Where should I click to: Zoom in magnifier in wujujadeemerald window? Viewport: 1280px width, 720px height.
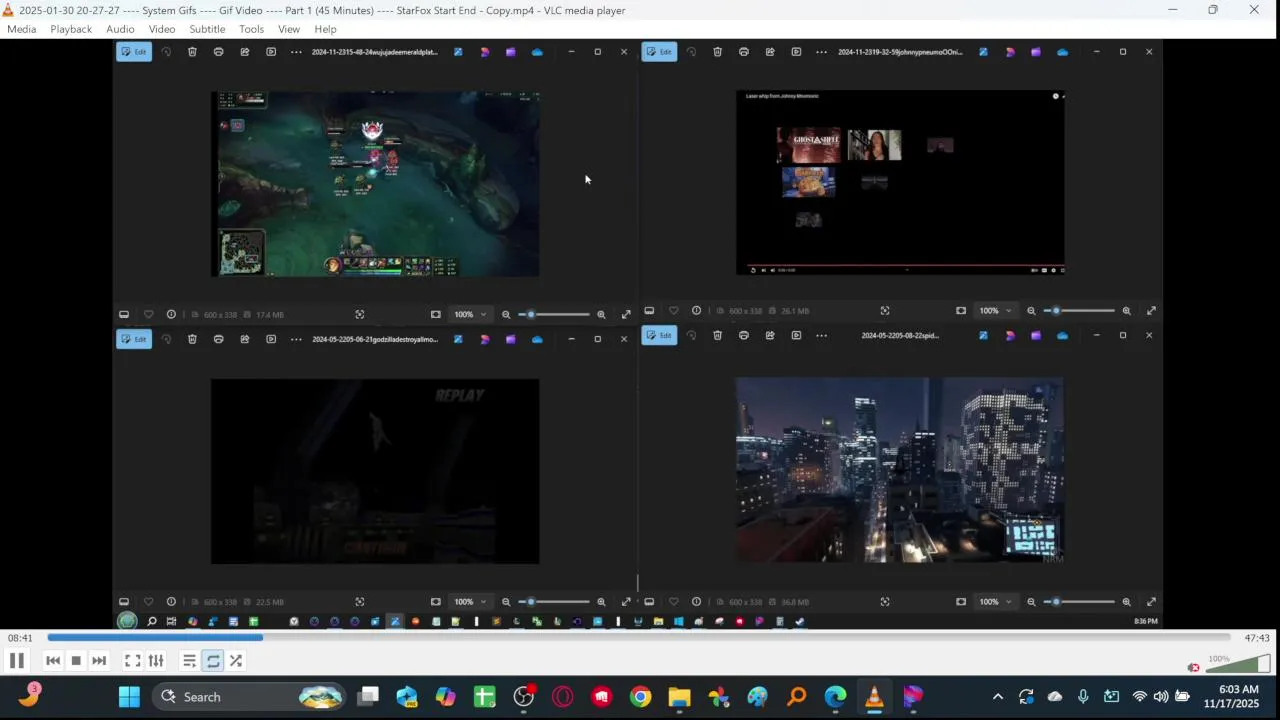click(x=601, y=314)
